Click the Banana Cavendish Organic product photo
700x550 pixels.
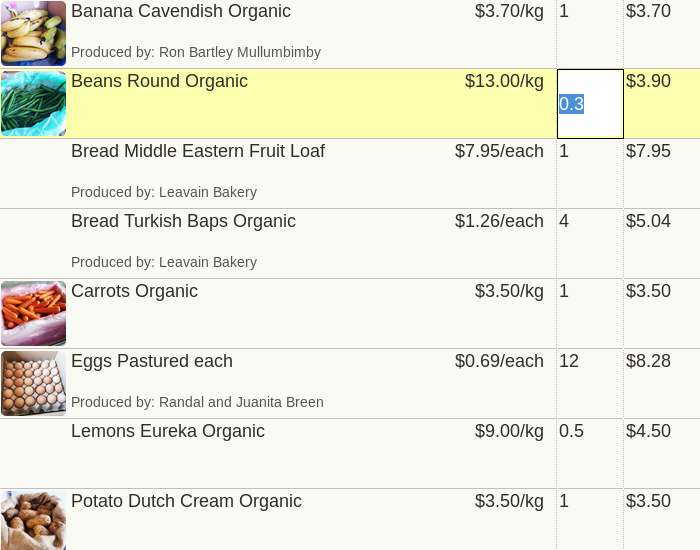[33, 33]
